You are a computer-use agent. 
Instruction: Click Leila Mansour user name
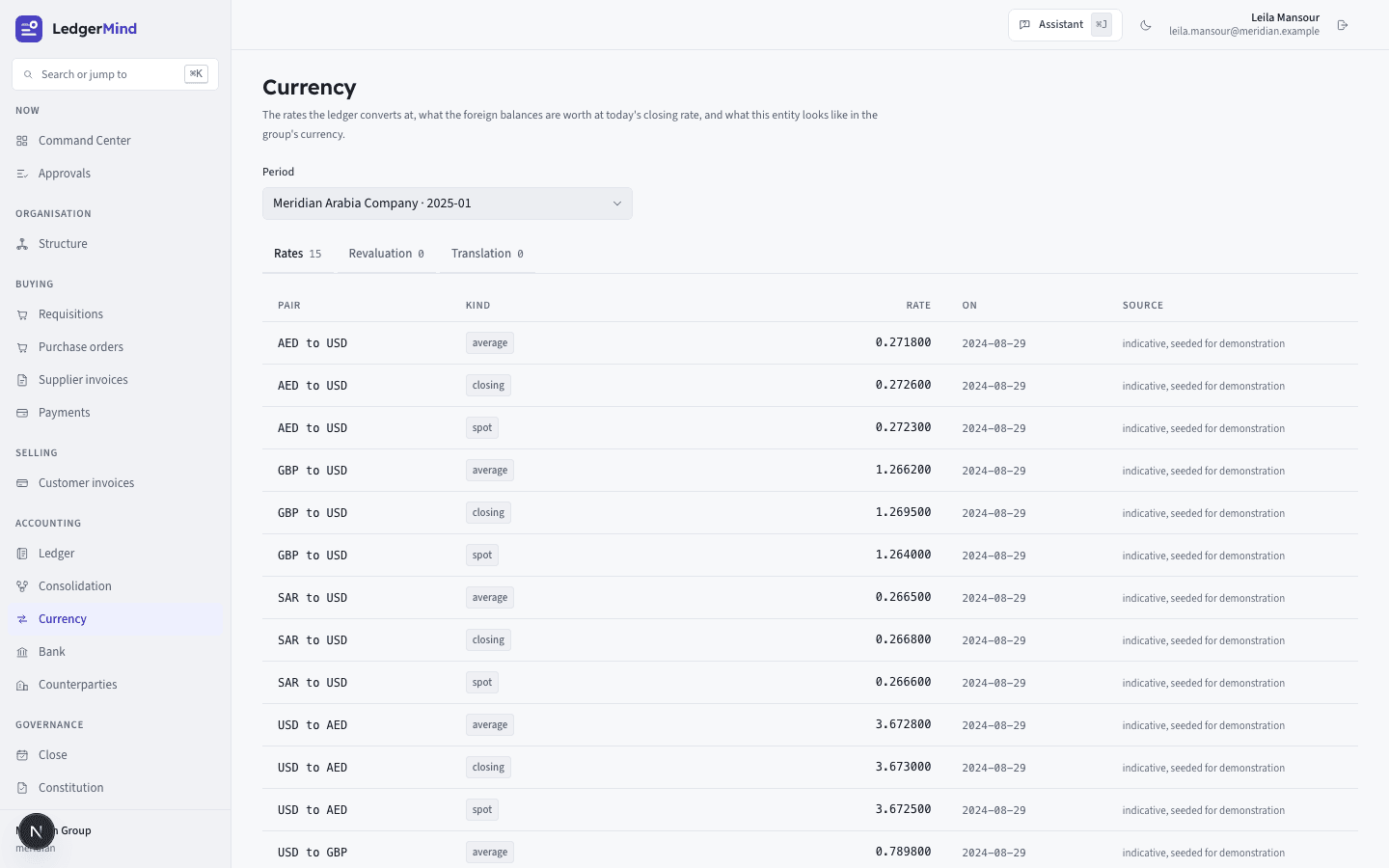point(1285,17)
